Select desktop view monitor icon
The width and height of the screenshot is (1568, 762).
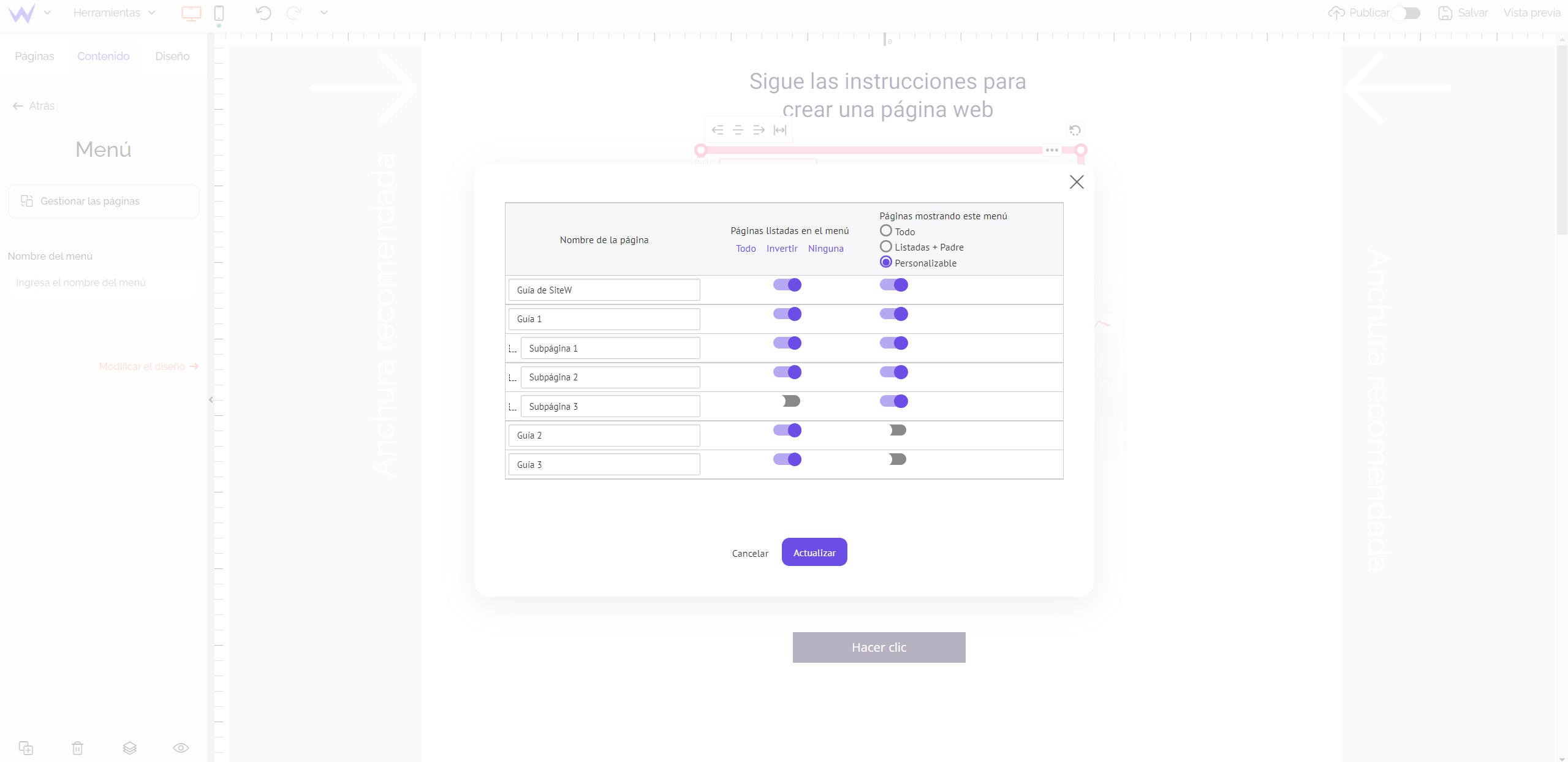191,13
